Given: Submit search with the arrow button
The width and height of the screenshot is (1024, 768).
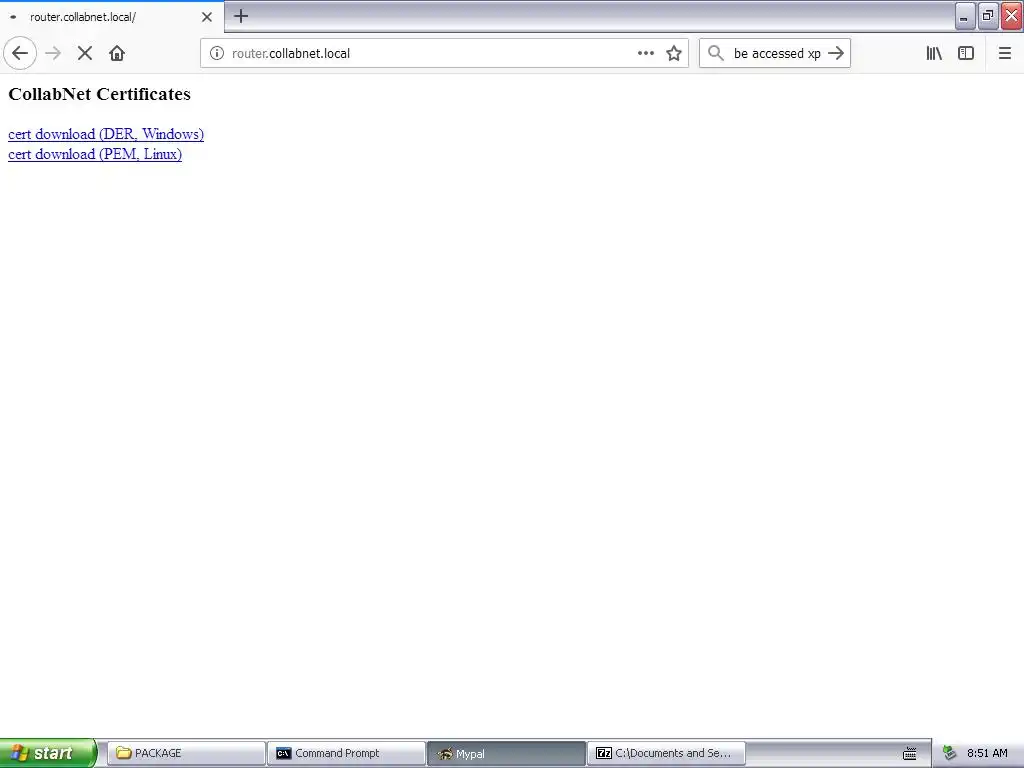Looking at the screenshot, I should coord(836,54).
